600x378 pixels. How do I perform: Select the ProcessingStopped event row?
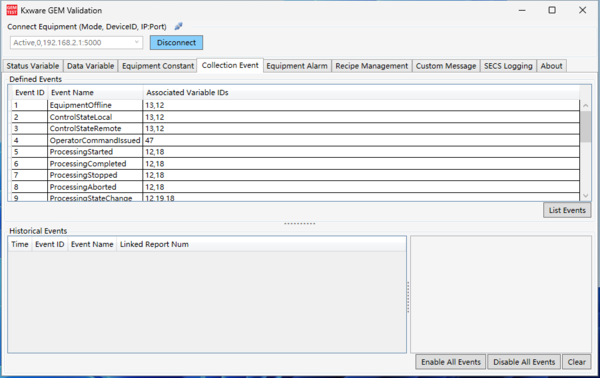pyautogui.click(x=295, y=175)
